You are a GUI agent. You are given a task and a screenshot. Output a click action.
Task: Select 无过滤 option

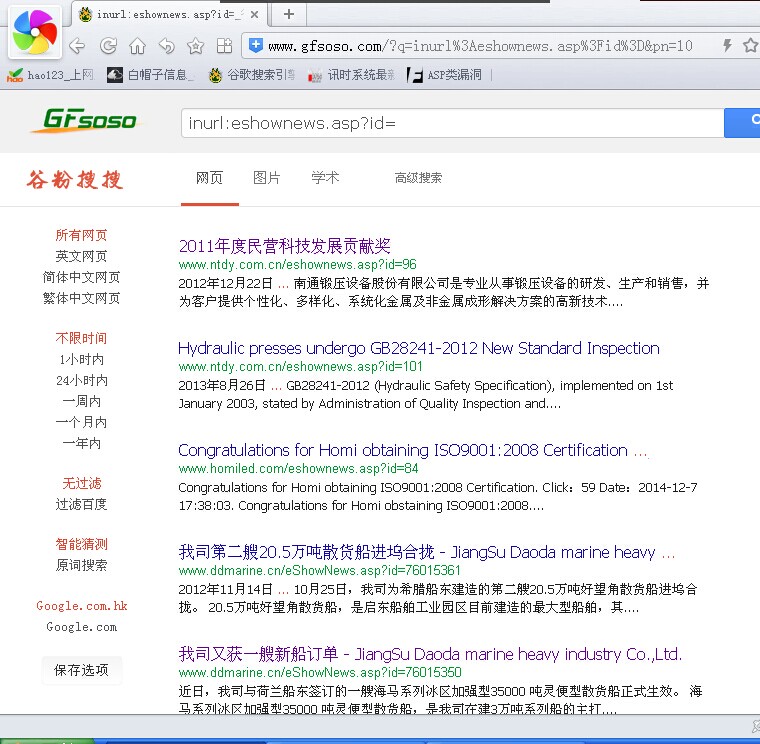(x=81, y=483)
